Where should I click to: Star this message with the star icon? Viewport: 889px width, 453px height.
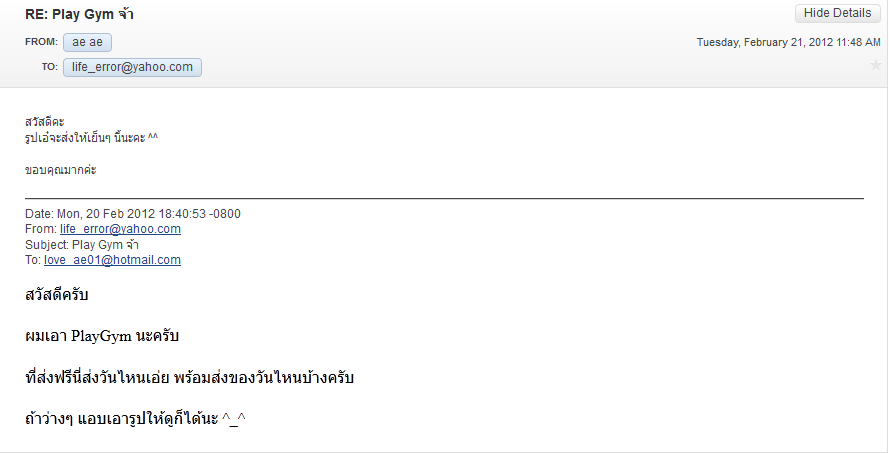click(x=875, y=65)
